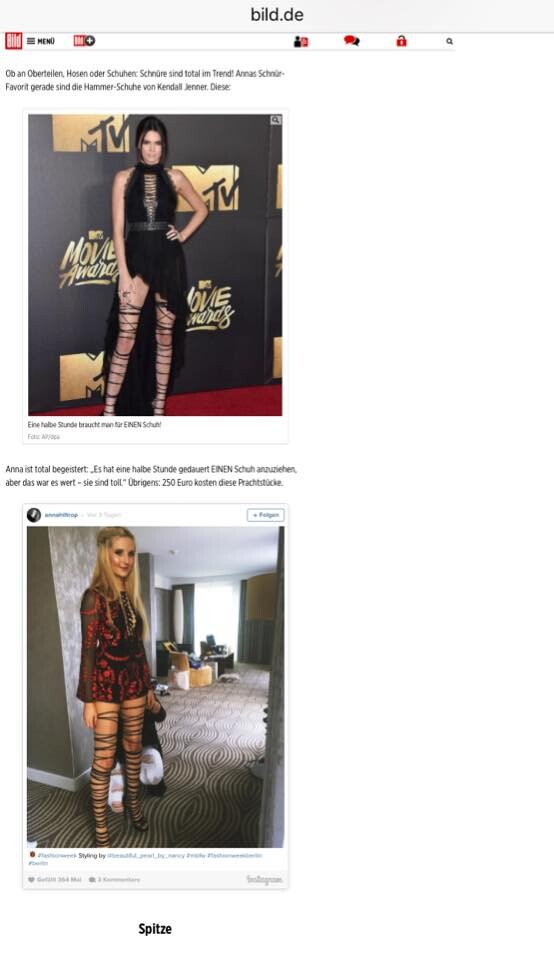The height and width of the screenshot is (959, 554).
Task: Open the Kendall Jenner MTV Awards photo
Action: coord(155,265)
